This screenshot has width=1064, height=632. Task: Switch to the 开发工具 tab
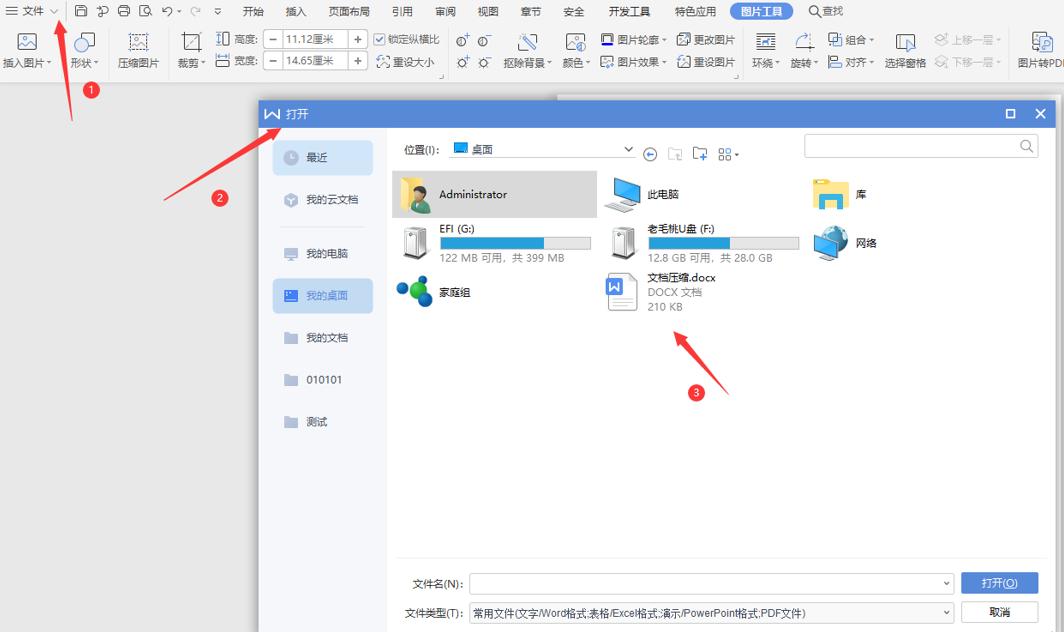629,12
